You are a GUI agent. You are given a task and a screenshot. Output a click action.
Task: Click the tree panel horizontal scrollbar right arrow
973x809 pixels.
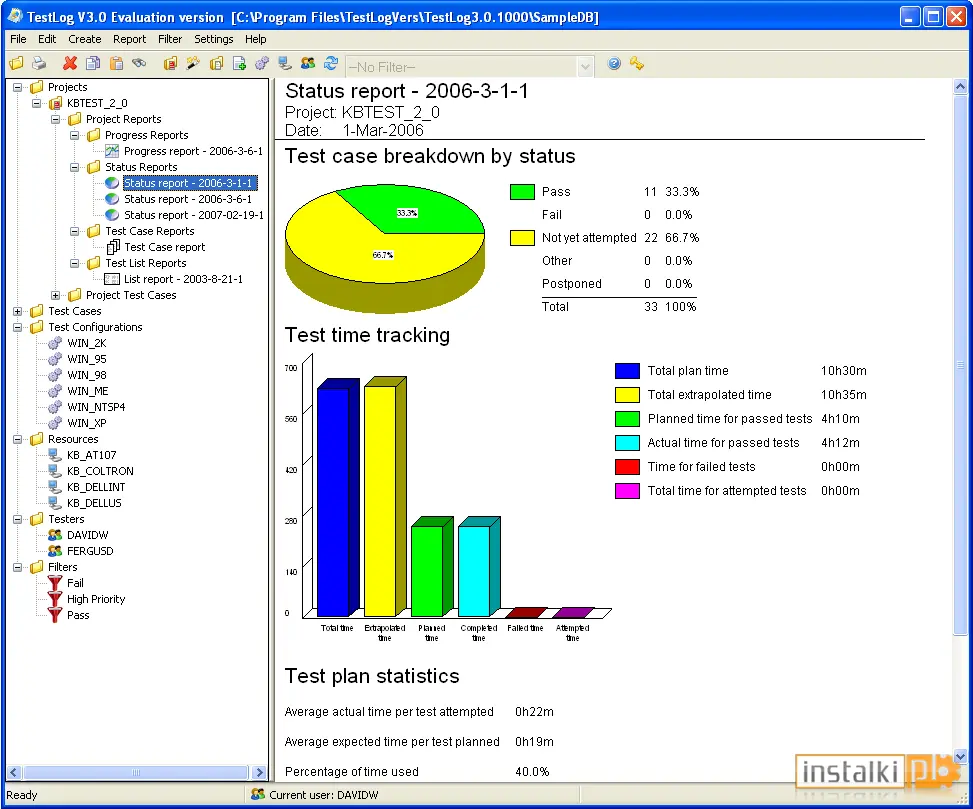click(x=260, y=772)
